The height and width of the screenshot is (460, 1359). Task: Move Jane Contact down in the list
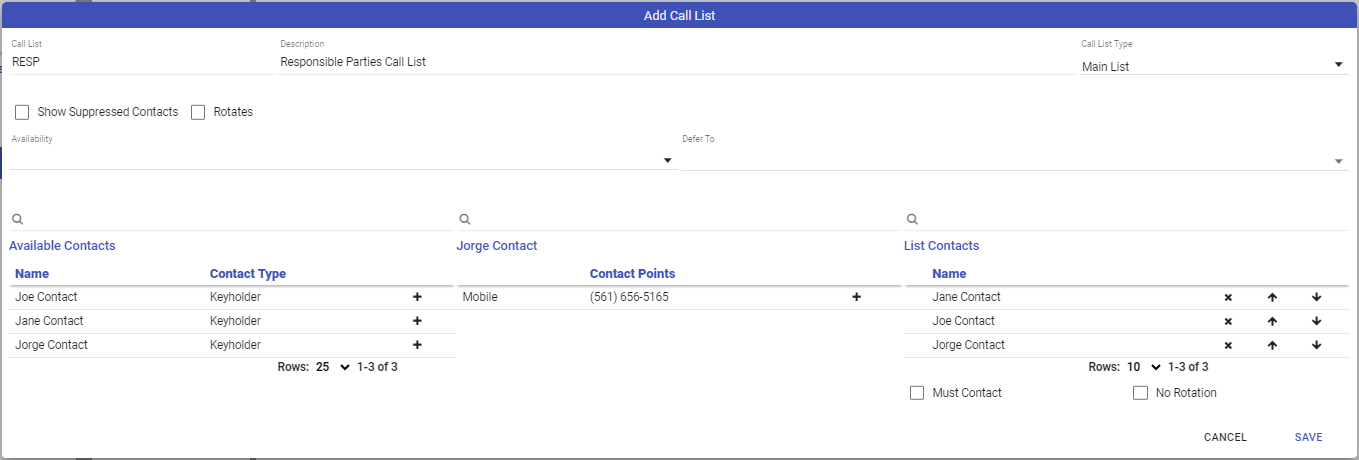click(1316, 297)
